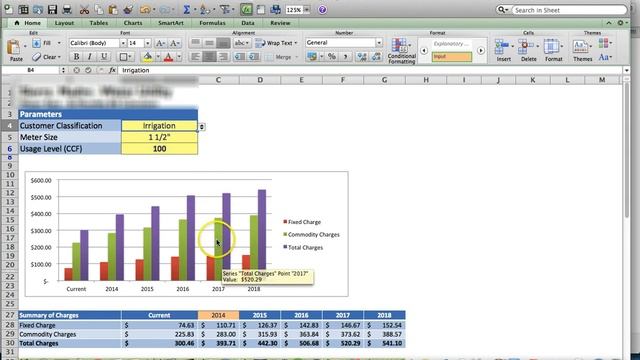
Task: Open the SmartArt ribbon tab
Action: pyautogui.click(x=171, y=23)
